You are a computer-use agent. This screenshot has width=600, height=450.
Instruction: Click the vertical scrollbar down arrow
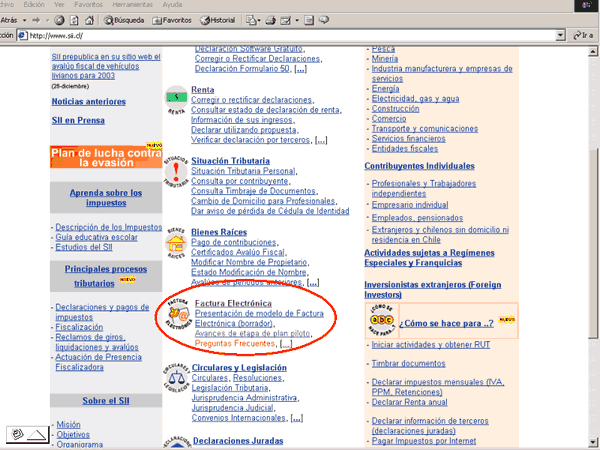click(x=594, y=440)
